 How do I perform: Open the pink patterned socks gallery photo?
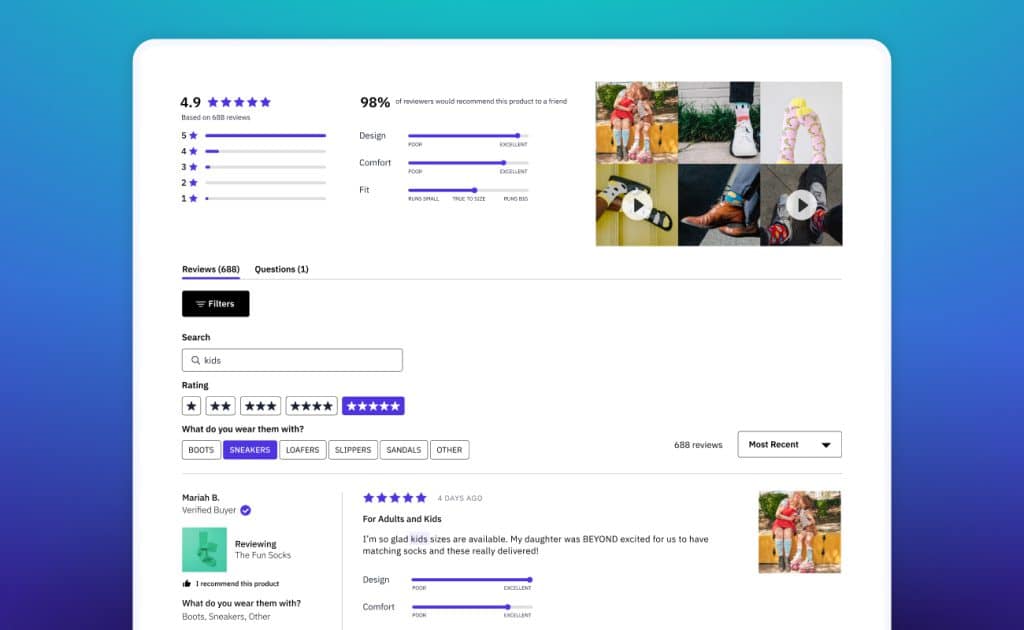click(x=801, y=123)
